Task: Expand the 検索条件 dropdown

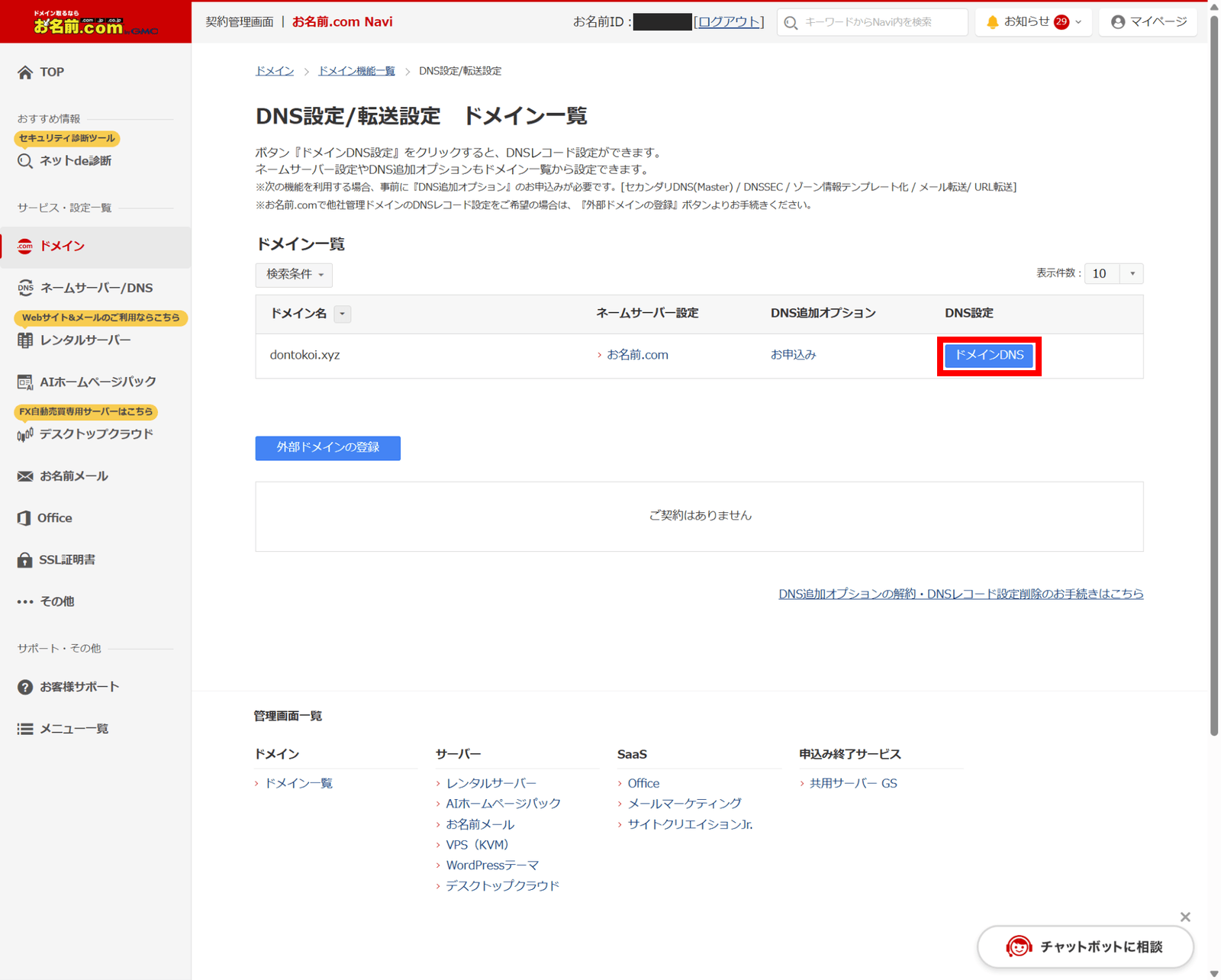Action: 294,274
